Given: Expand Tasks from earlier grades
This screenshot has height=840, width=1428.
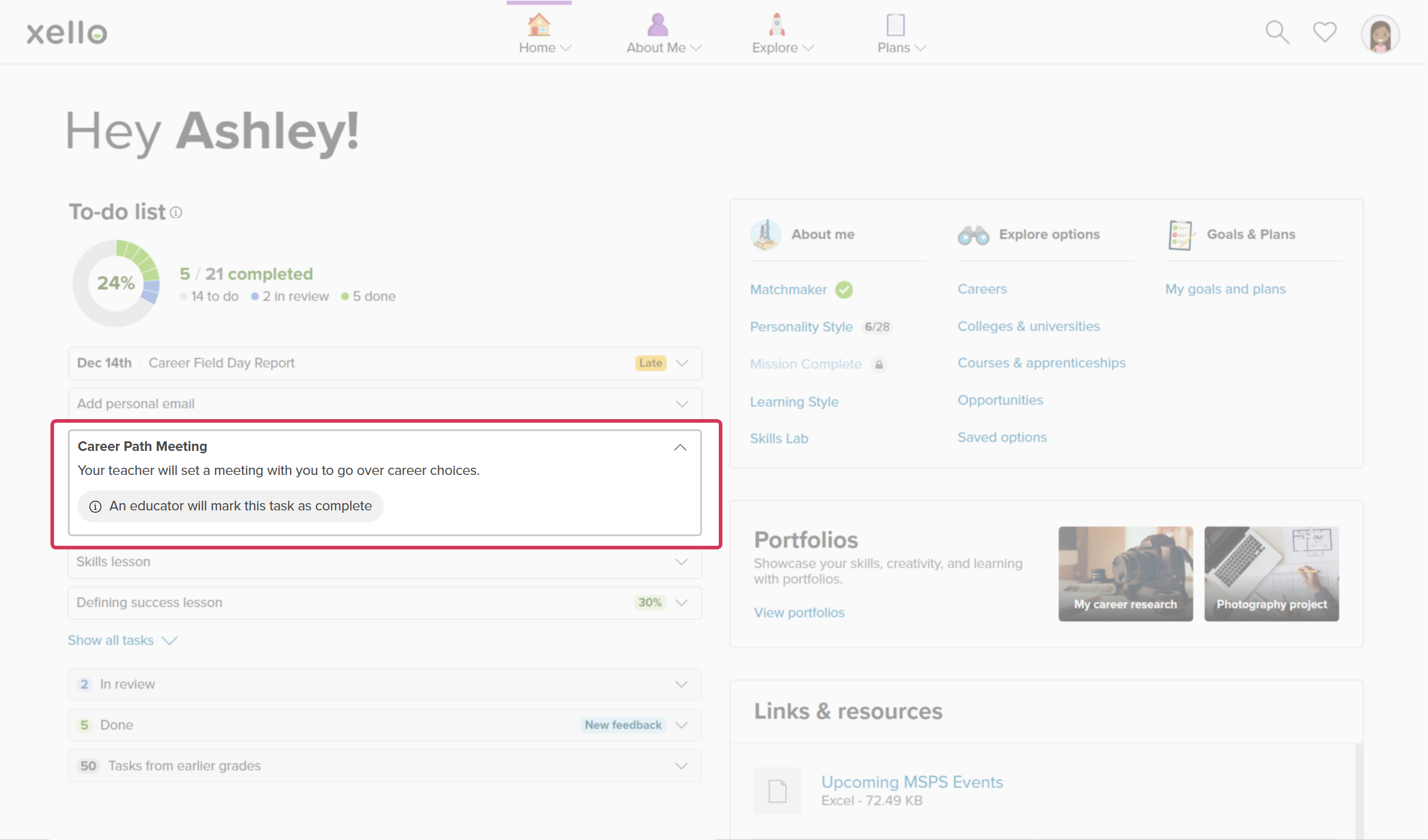Looking at the screenshot, I should [681, 766].
